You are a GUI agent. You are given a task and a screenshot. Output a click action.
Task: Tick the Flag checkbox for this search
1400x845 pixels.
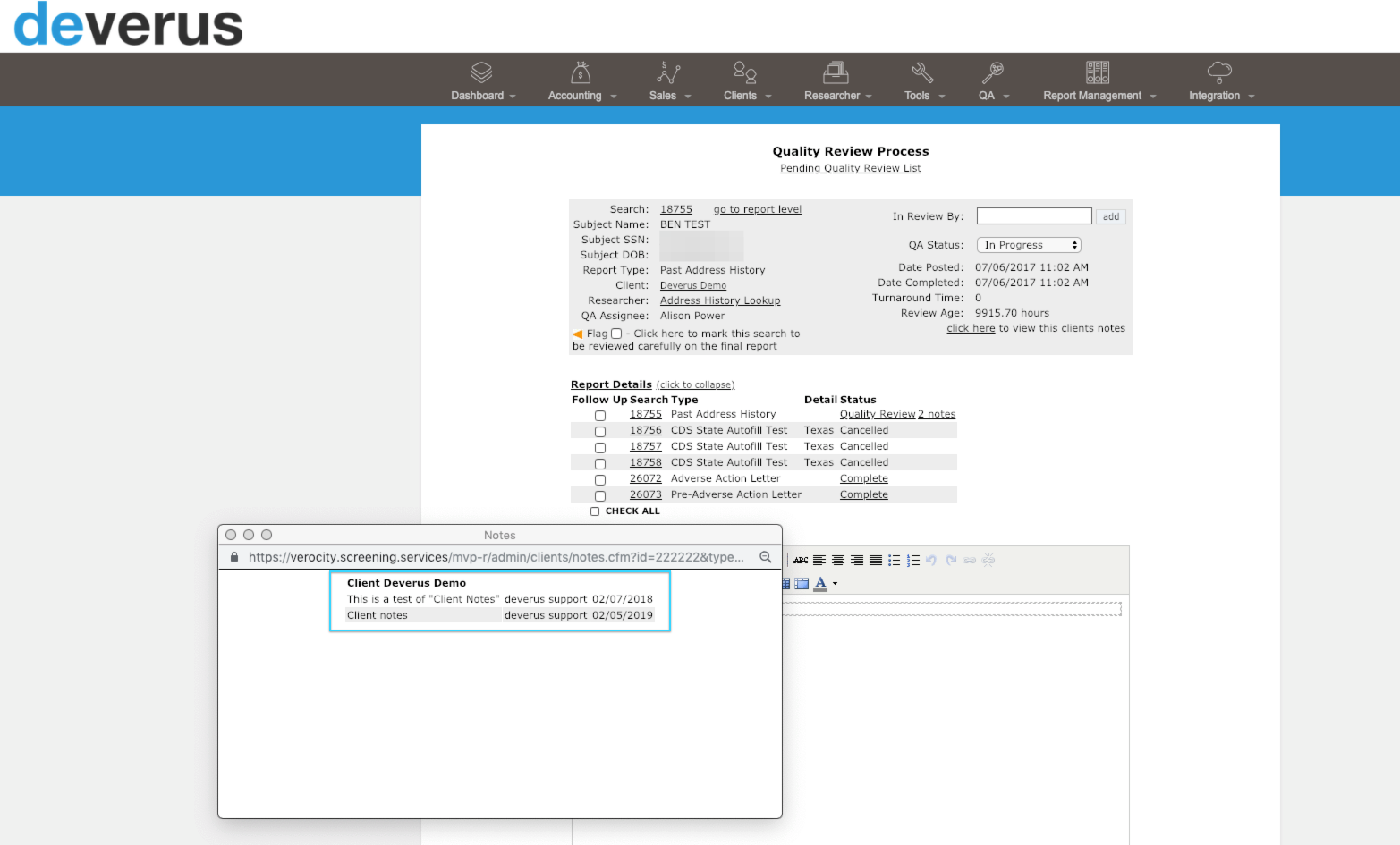click(x=616, y=334)
